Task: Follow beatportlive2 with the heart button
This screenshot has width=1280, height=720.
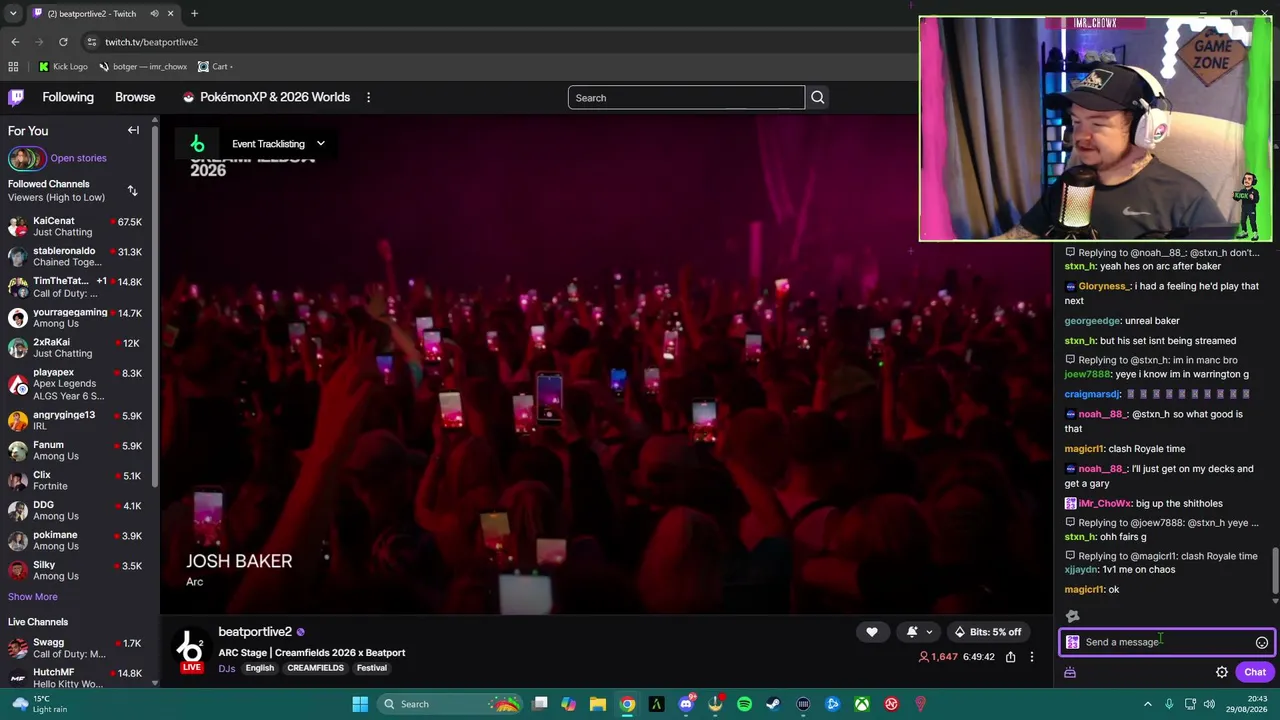Action: (872, 632)
